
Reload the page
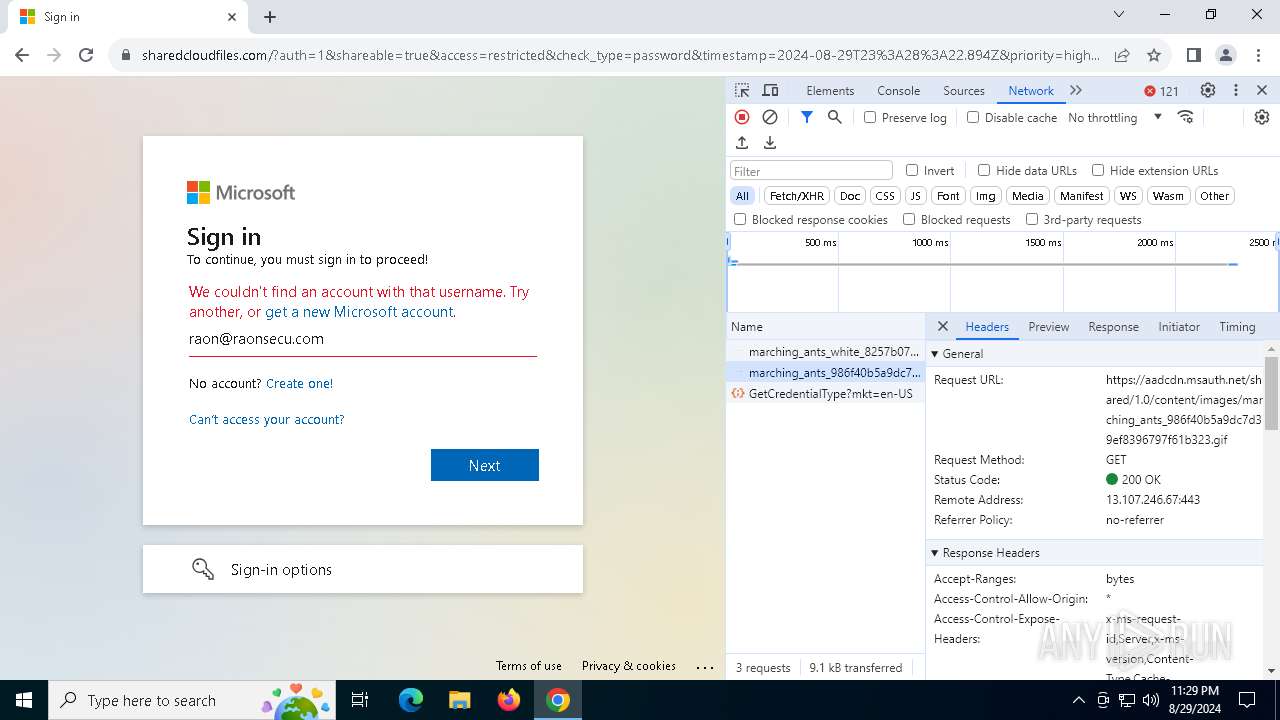pyautogui.click(x=86, y=55)
